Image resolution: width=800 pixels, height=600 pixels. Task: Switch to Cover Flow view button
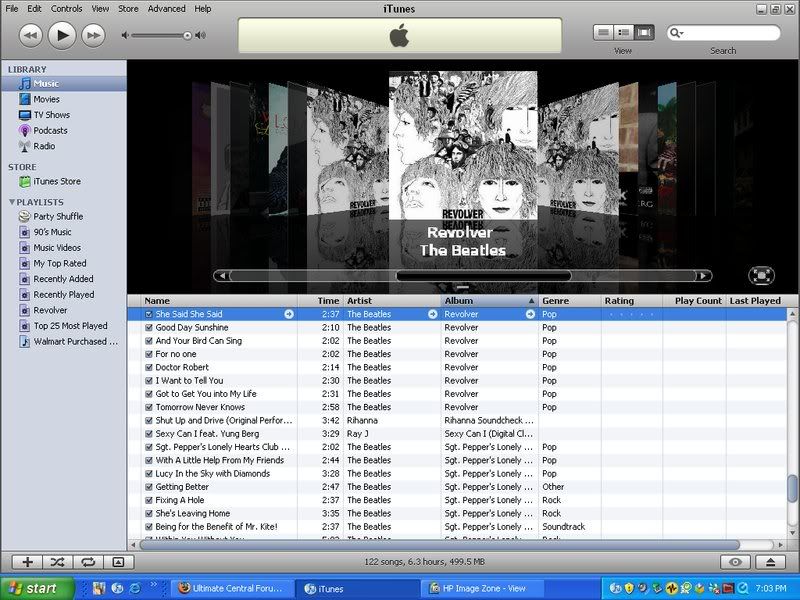click(x=644, y=33)
